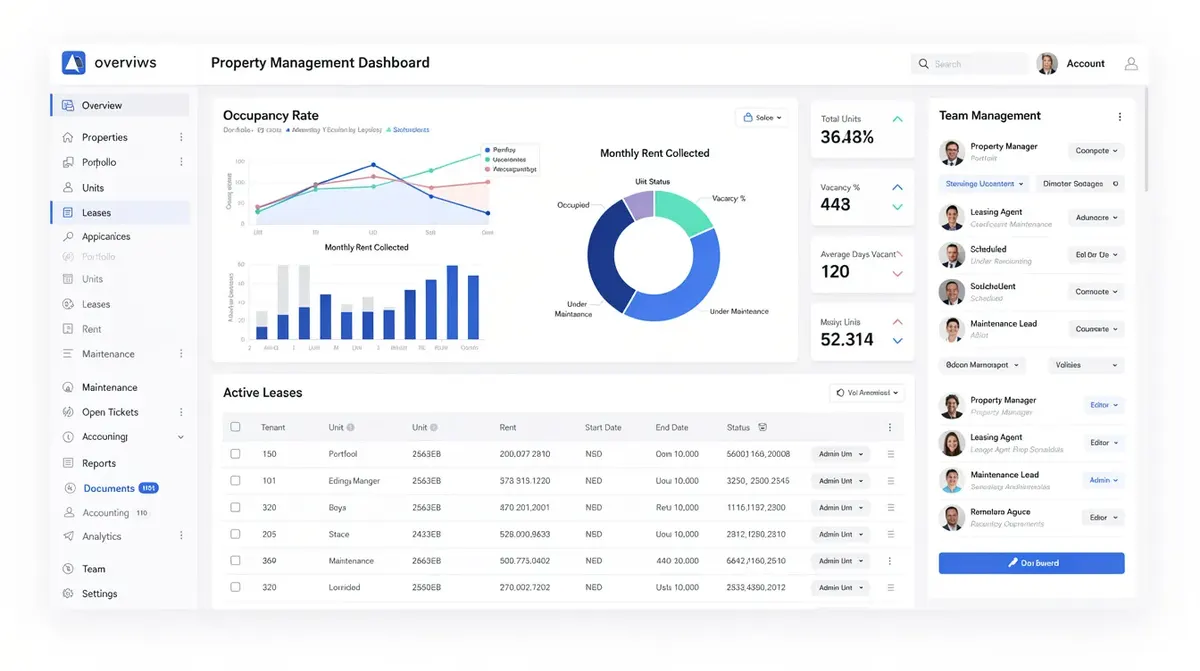Open Reports in sidebar

tap(99, 463)
